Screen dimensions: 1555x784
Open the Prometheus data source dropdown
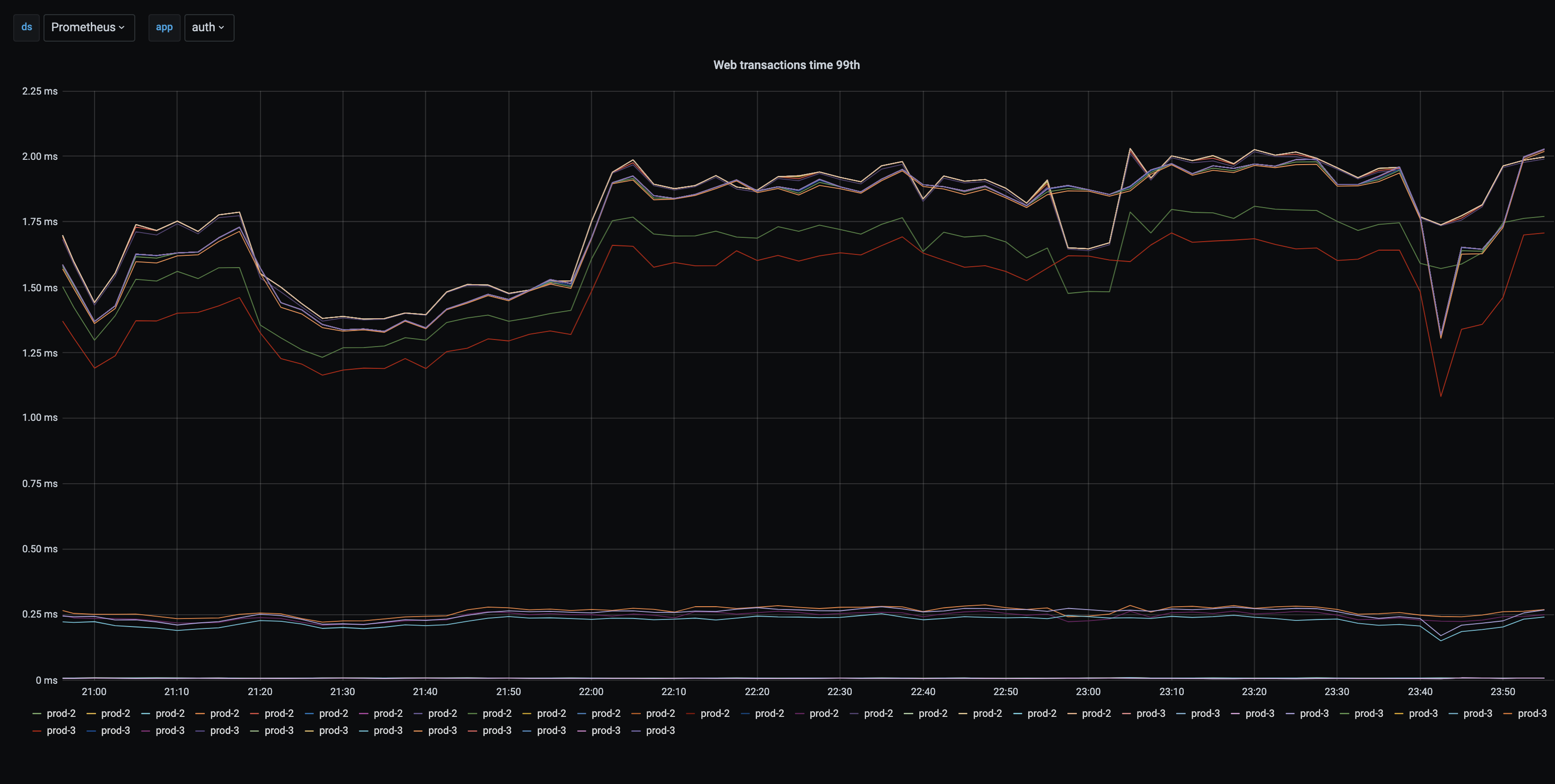pos(88,27)
